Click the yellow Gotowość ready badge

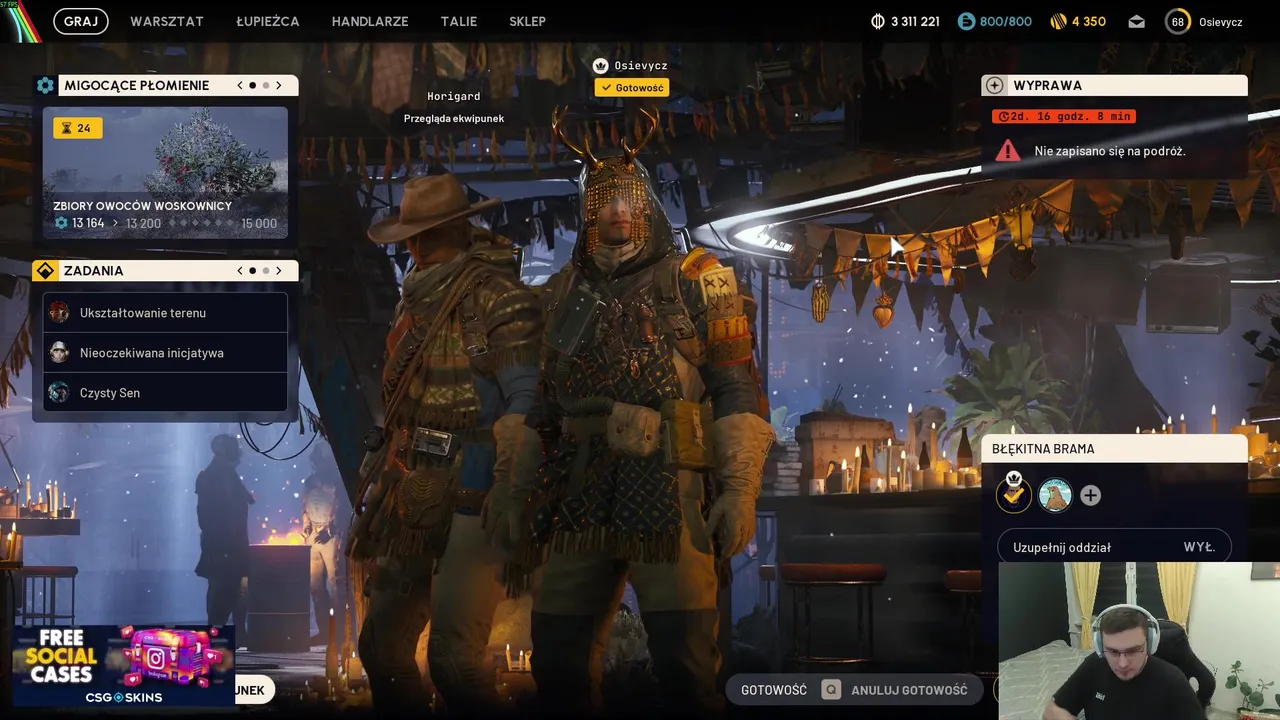632,87
